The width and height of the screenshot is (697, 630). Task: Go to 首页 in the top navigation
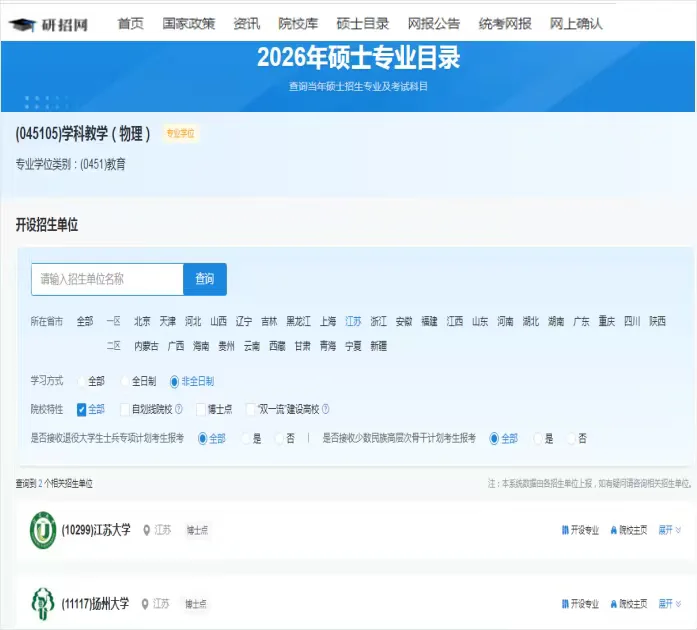click(x=131, y=23)
